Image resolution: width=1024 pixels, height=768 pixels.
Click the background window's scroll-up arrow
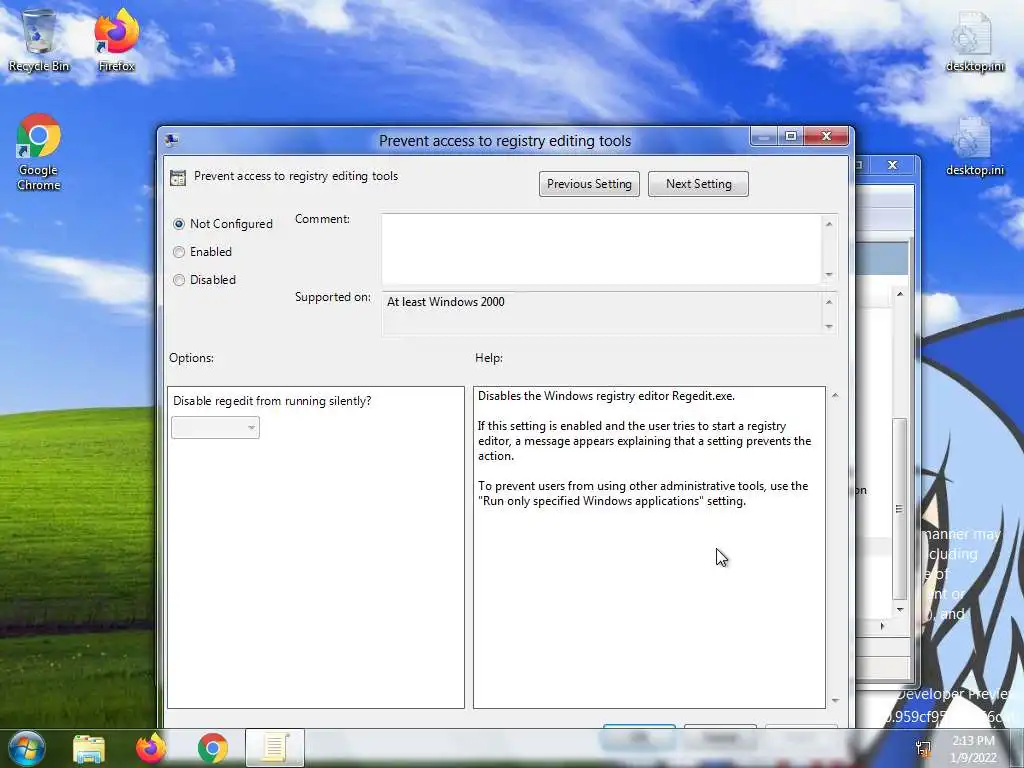(x=900, y=295)
